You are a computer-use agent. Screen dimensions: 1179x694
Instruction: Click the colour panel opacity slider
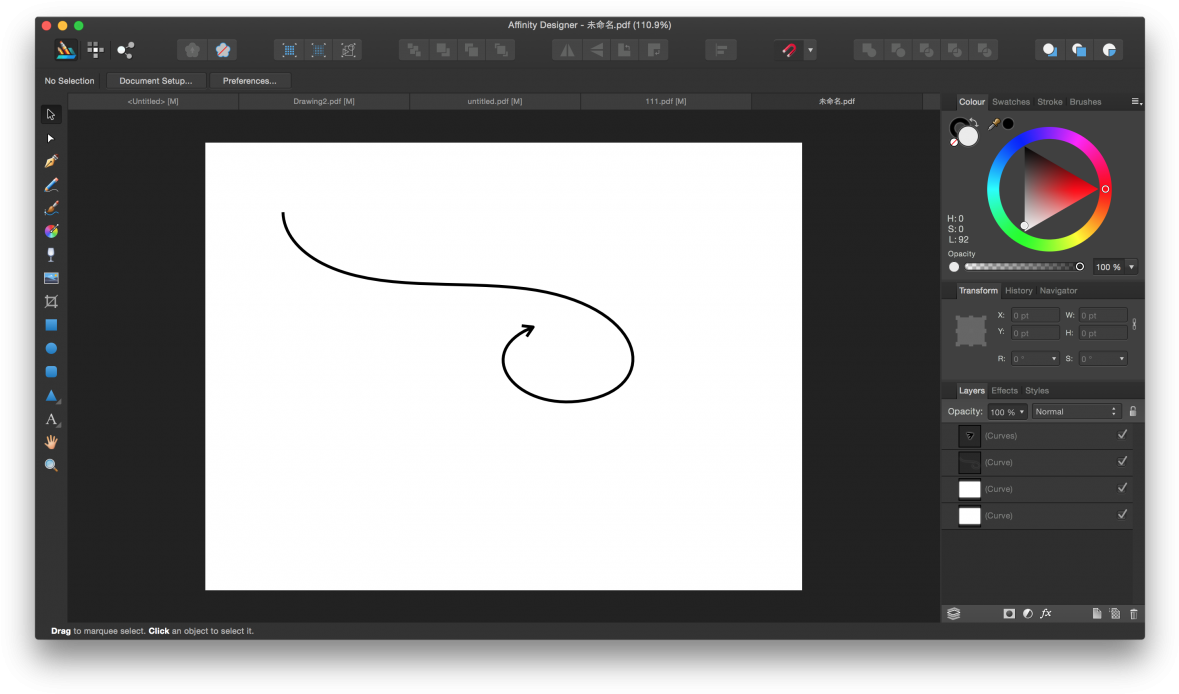(1020, 267)
